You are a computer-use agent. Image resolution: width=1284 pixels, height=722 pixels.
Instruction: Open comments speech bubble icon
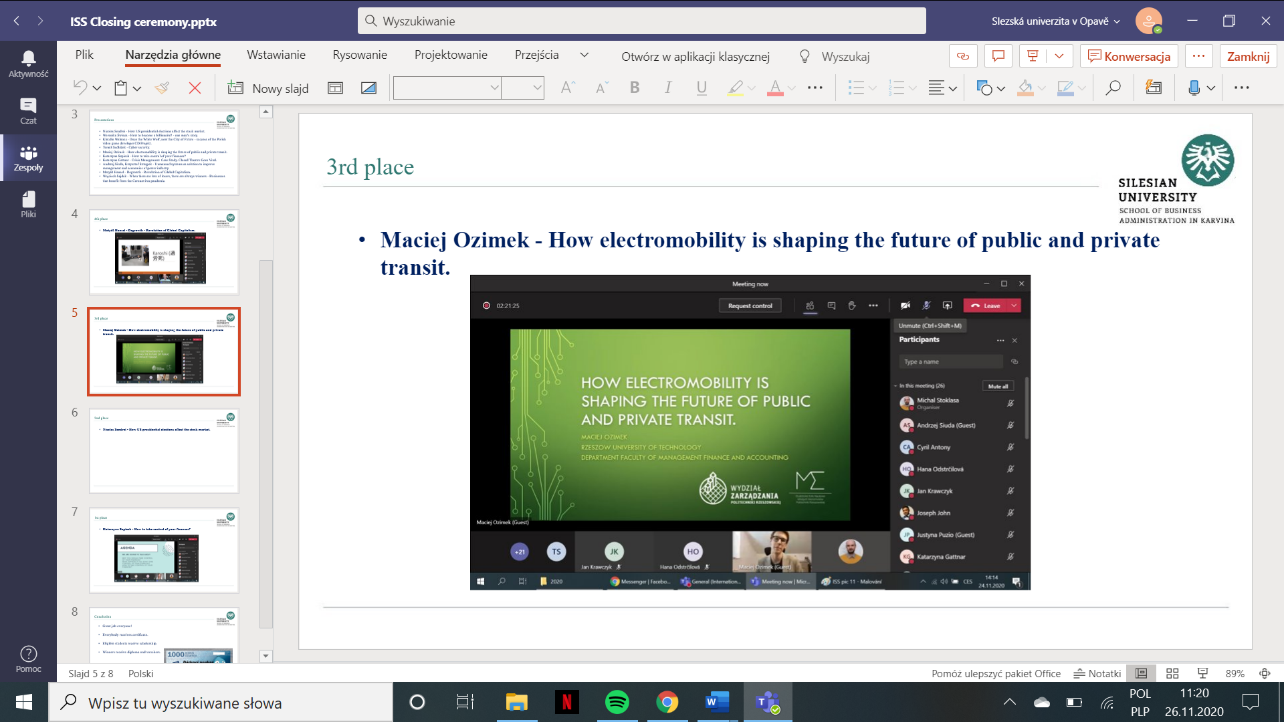point(998,56)
